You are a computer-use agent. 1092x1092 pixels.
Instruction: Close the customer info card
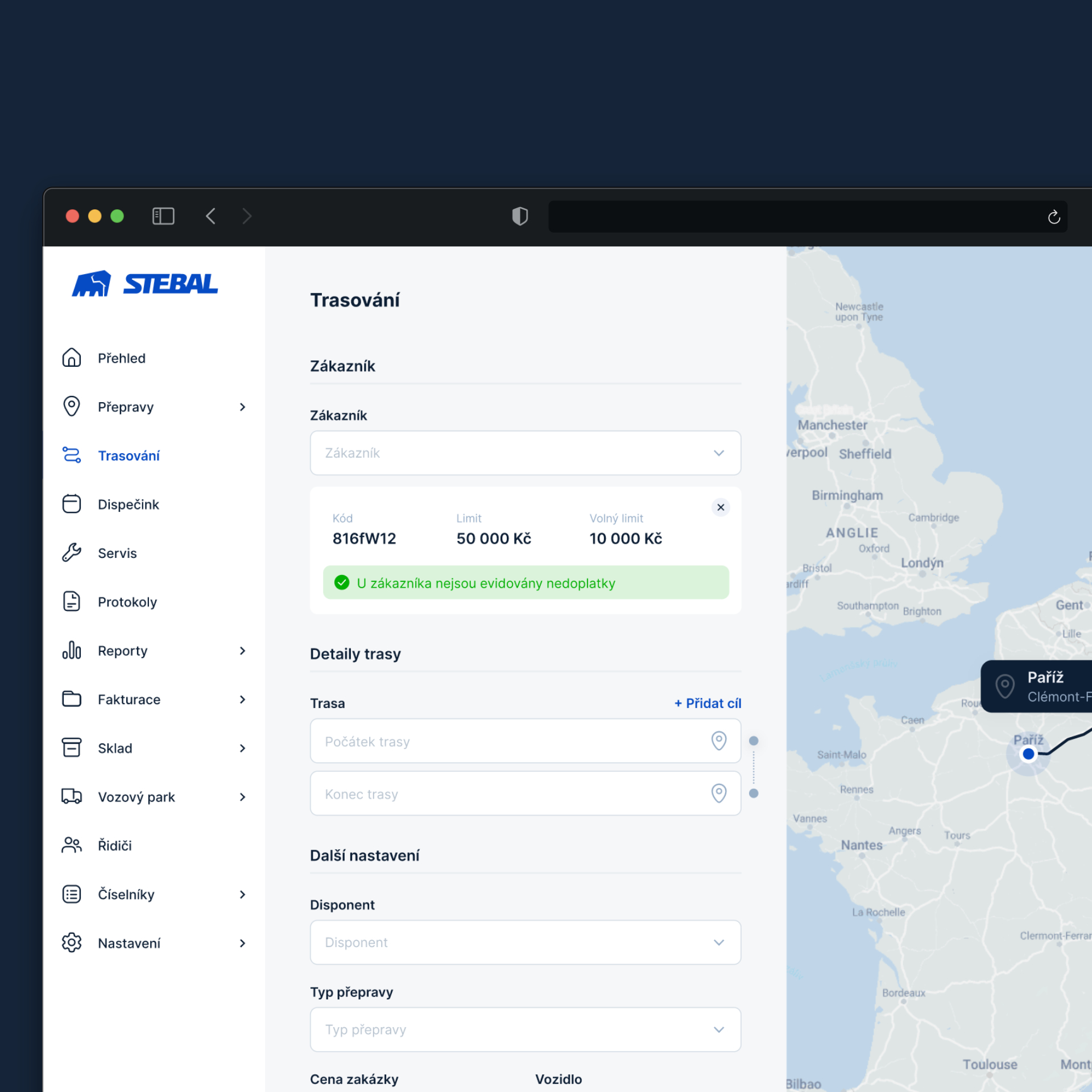721,507
